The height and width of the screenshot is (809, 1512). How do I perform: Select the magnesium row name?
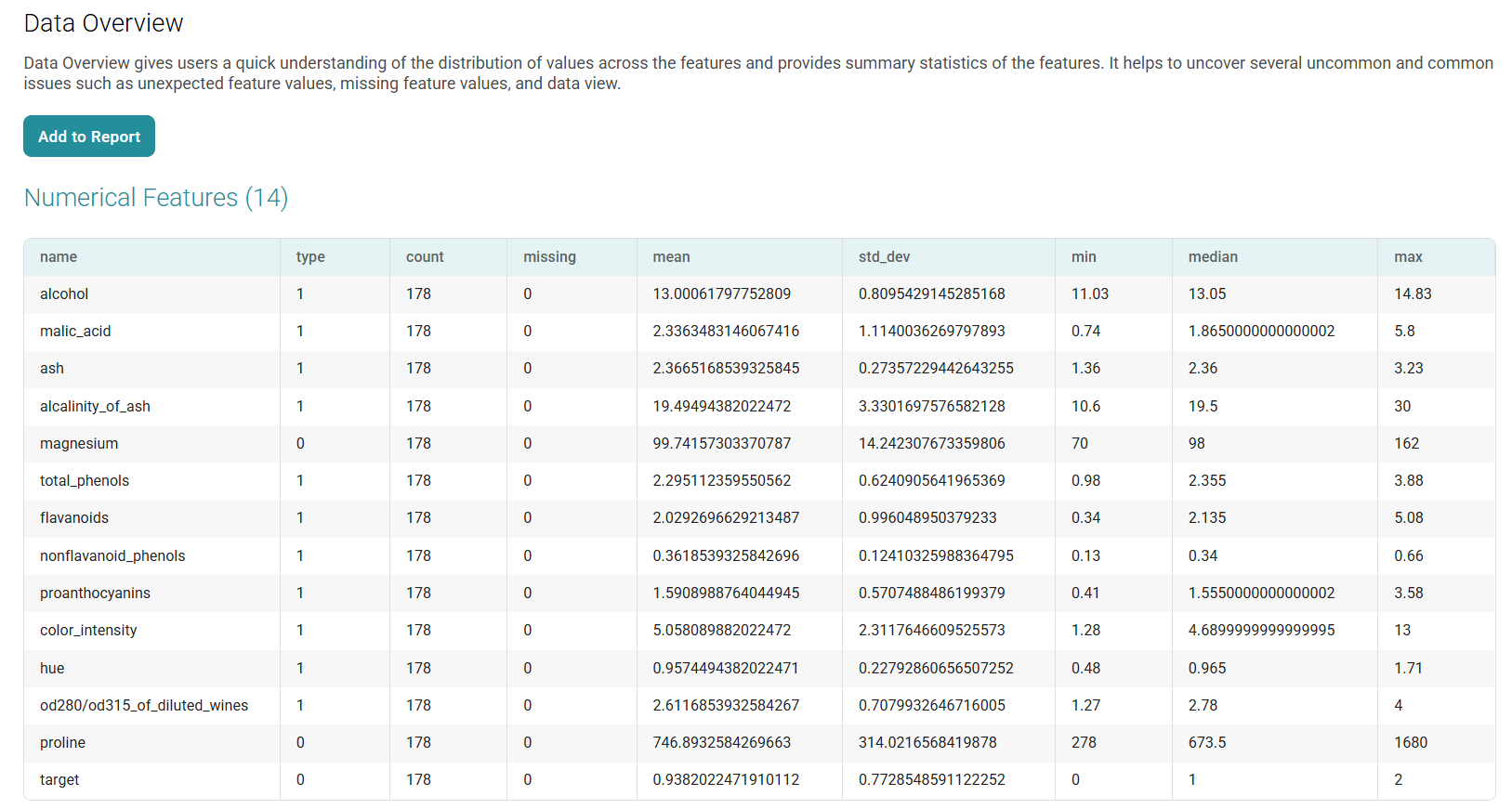click(x=79, y=444)
